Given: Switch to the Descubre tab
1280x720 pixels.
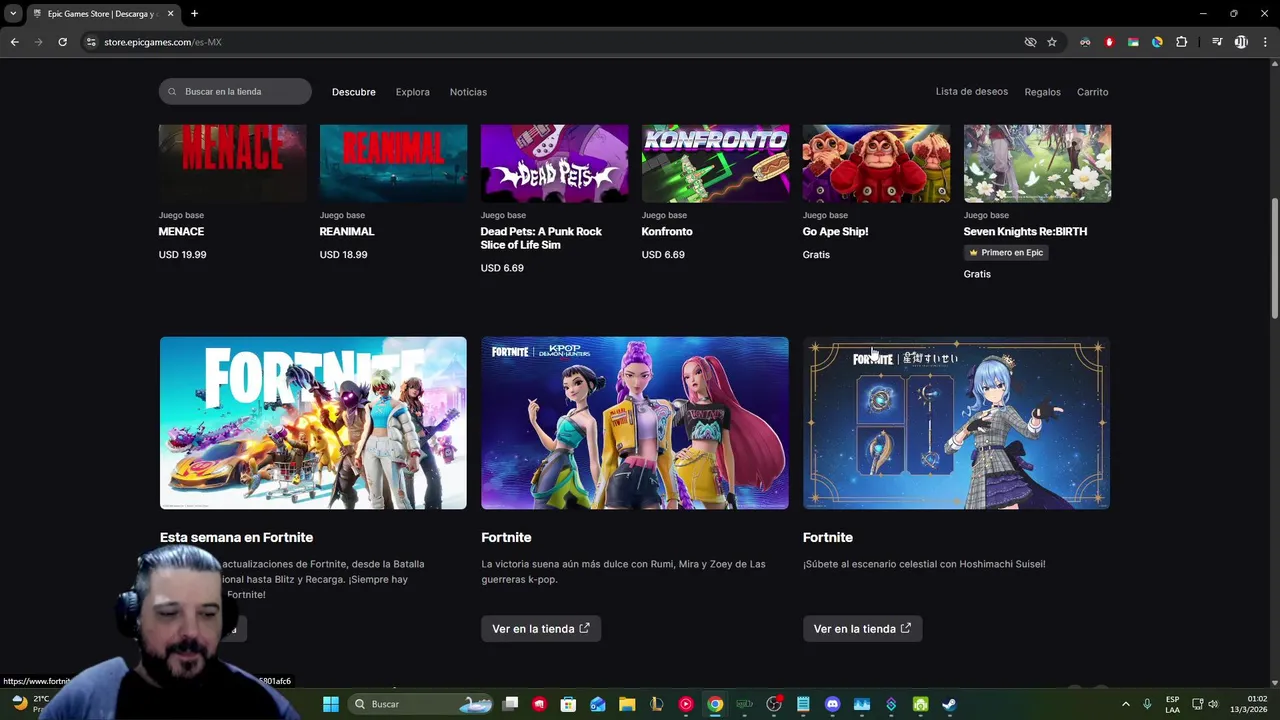Looking at the screenshot, I should [354, 92].
